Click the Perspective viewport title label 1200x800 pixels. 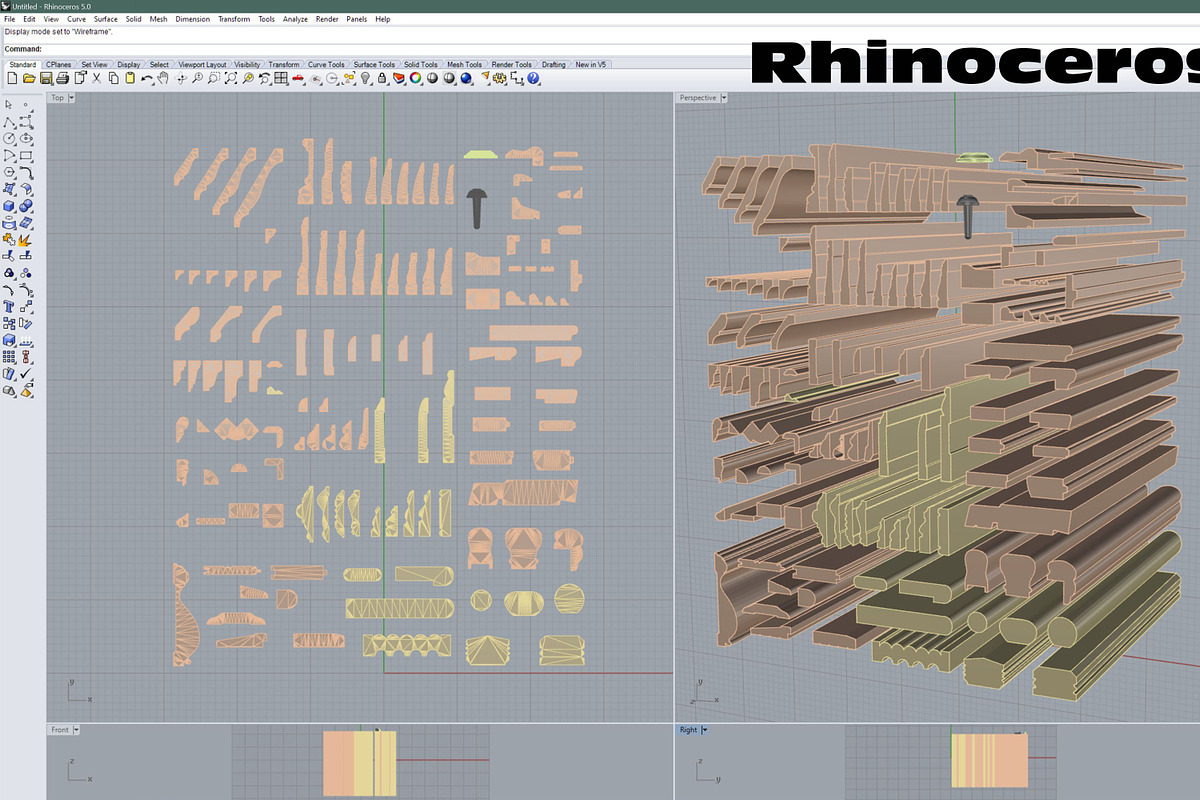point(698,98)
